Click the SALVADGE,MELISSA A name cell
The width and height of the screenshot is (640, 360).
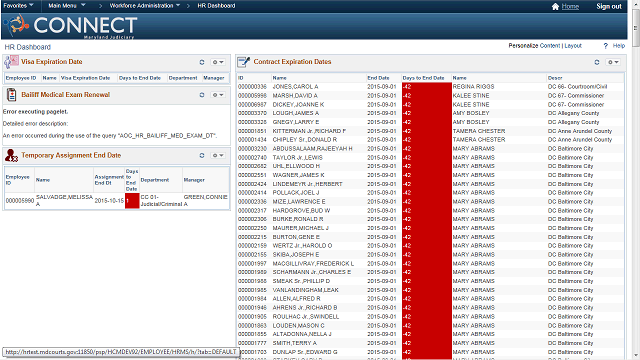click(64, 200)
